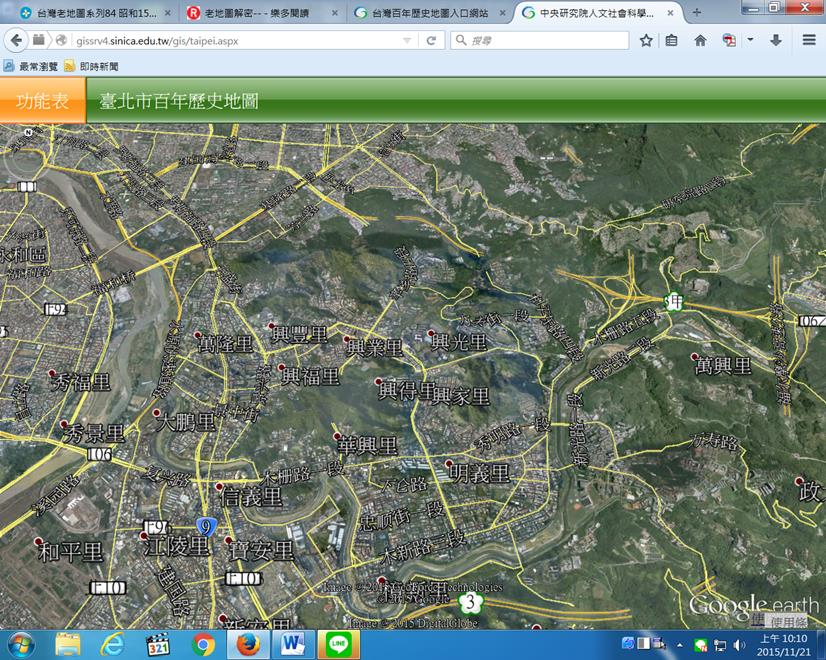This screenshot has height=660, width=826.
Task: Select the 華興里 placemark label
Action: pos(367,446)
